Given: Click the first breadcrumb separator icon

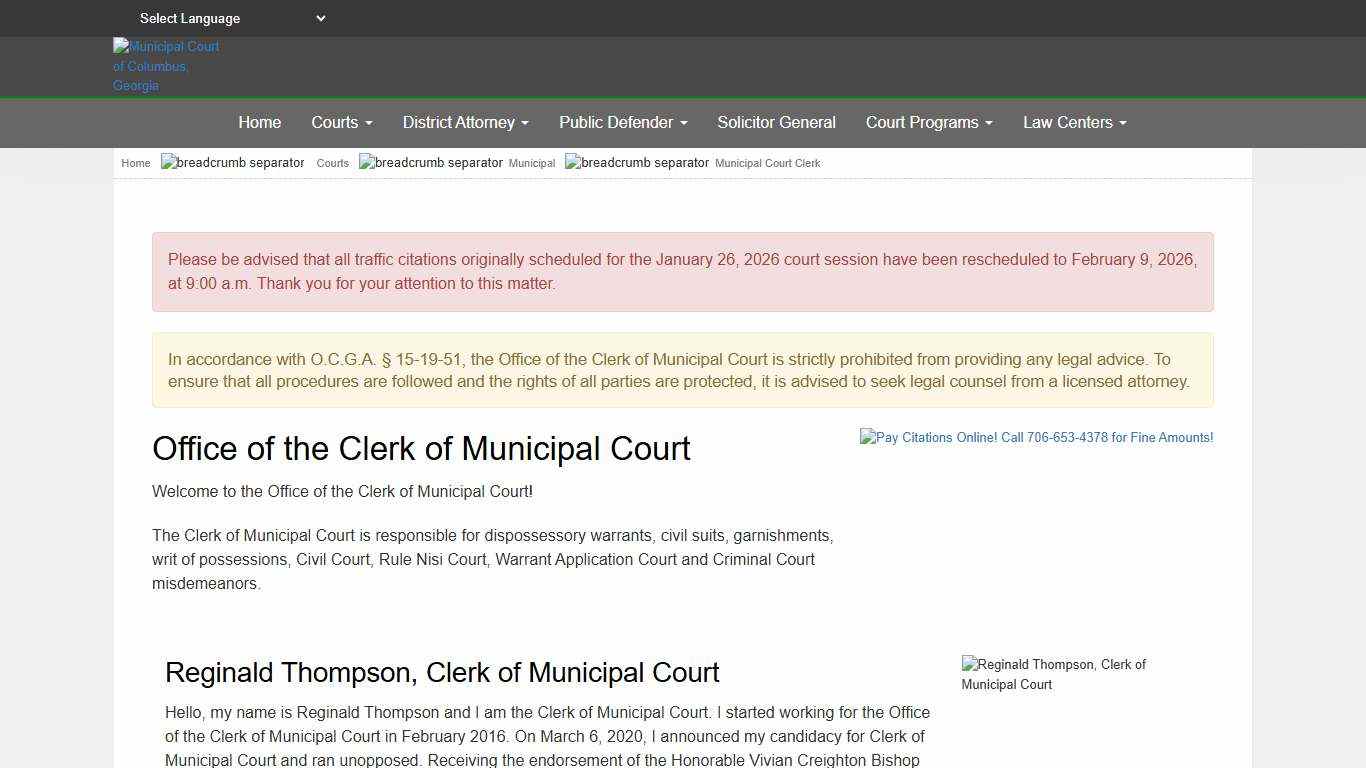Looking at the screenshot, I should pyautogui.click(x=232, y=162).
